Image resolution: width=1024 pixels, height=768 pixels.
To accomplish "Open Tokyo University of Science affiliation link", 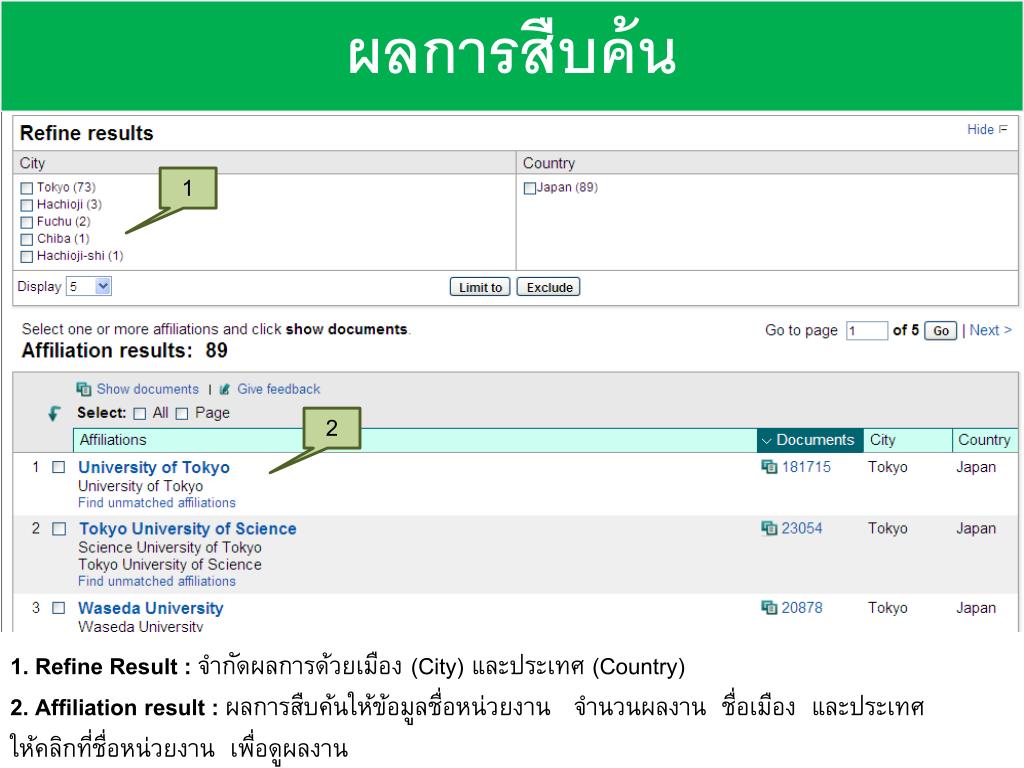I will click(x=187, y=529).
